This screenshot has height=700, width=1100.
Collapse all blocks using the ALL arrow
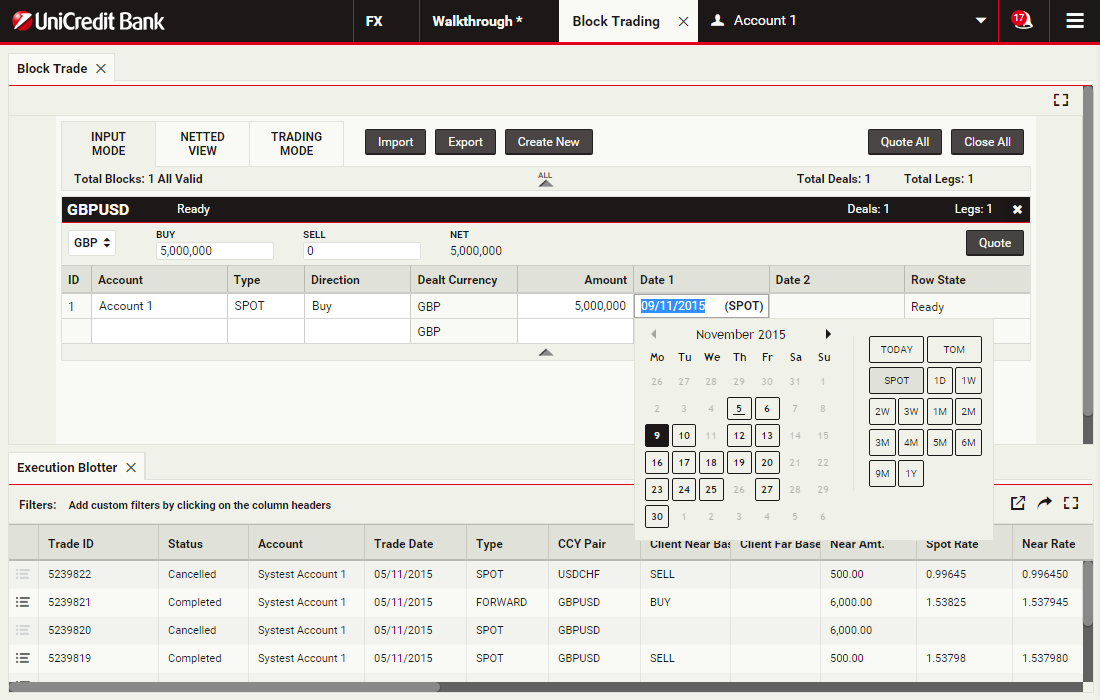pyautogui.click(x=545, y=181)
